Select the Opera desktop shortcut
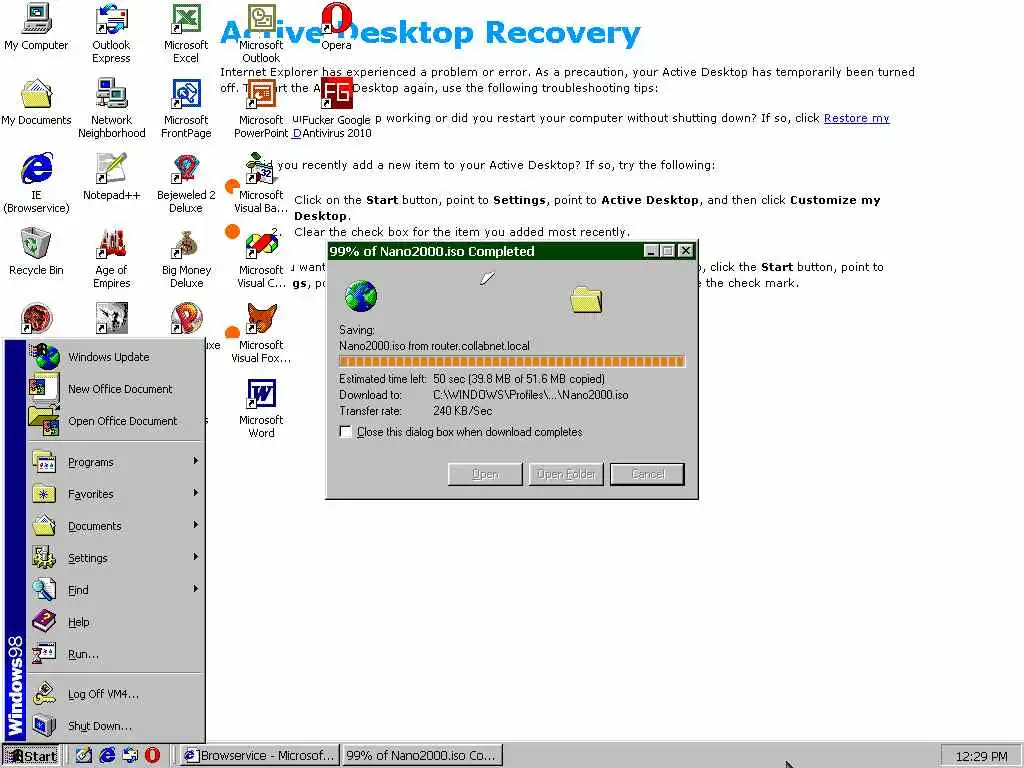The width and height of the screenshot is (1024, 768). pos(336,26)
